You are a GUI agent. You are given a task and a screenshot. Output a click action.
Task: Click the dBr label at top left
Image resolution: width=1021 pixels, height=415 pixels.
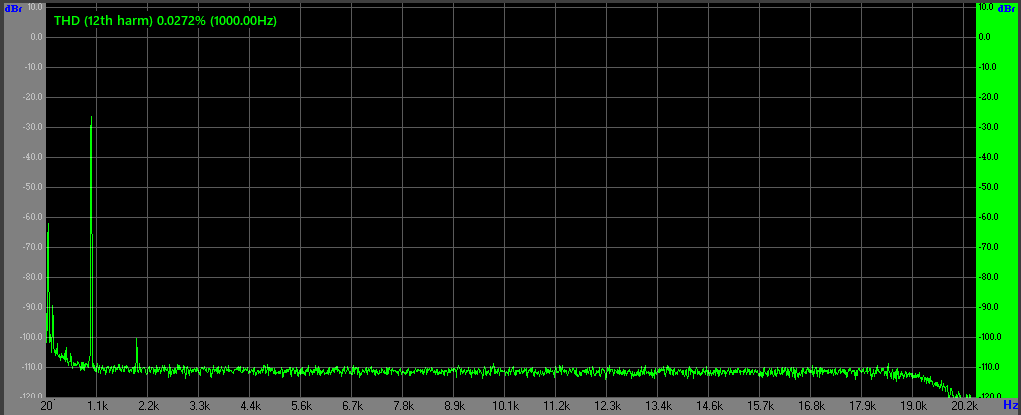pyautogui.click(x=13, y=8)
